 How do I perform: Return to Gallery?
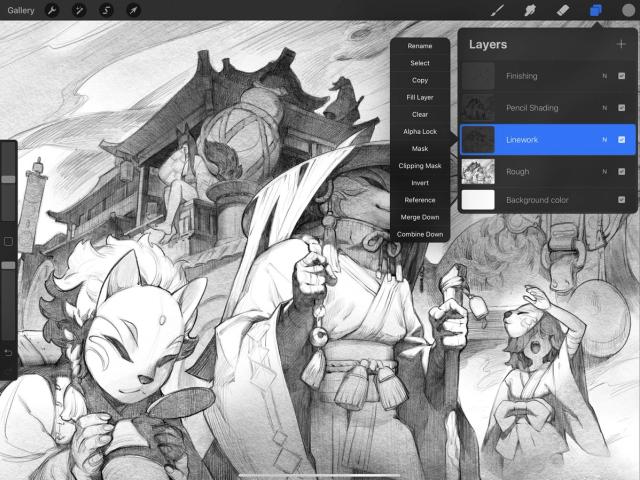21,10
